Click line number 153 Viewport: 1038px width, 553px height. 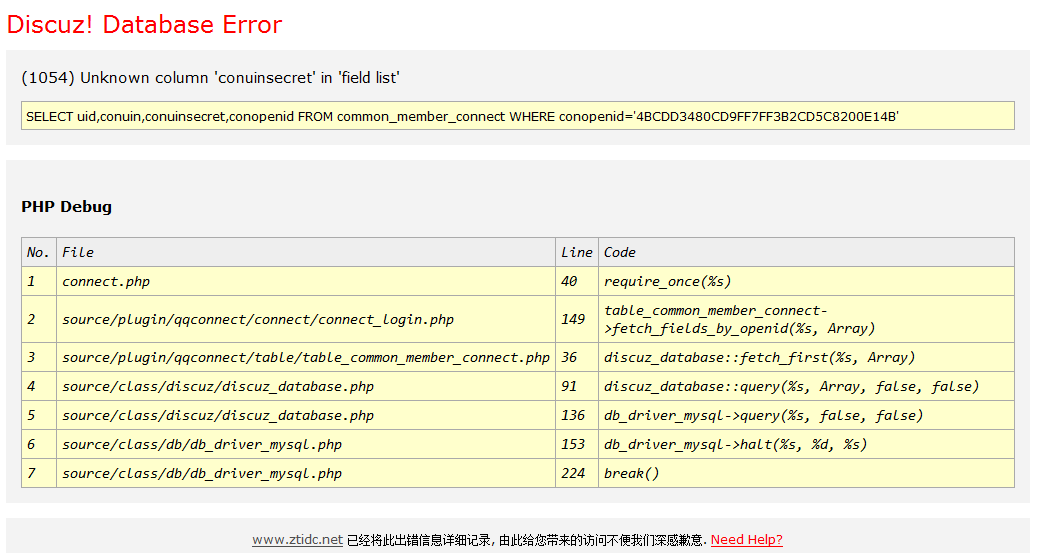point(577,445)
